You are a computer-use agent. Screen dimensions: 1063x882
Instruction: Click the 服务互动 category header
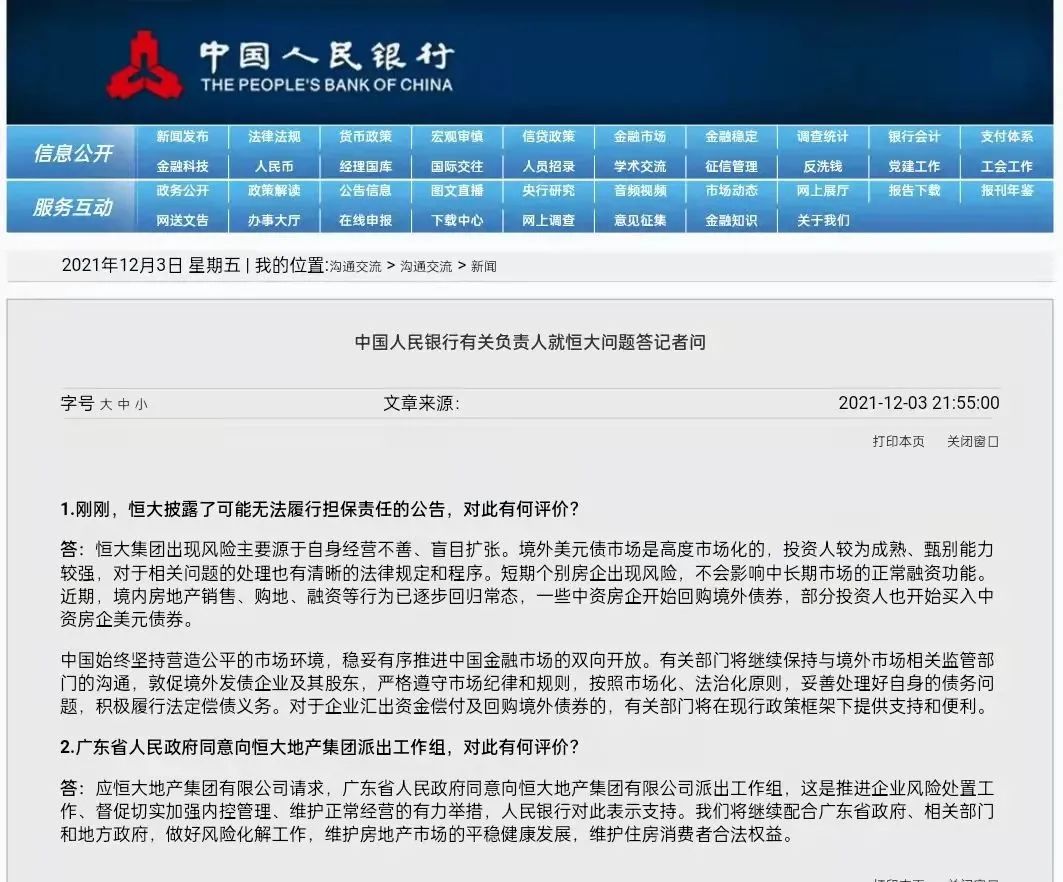coord(73,207)
